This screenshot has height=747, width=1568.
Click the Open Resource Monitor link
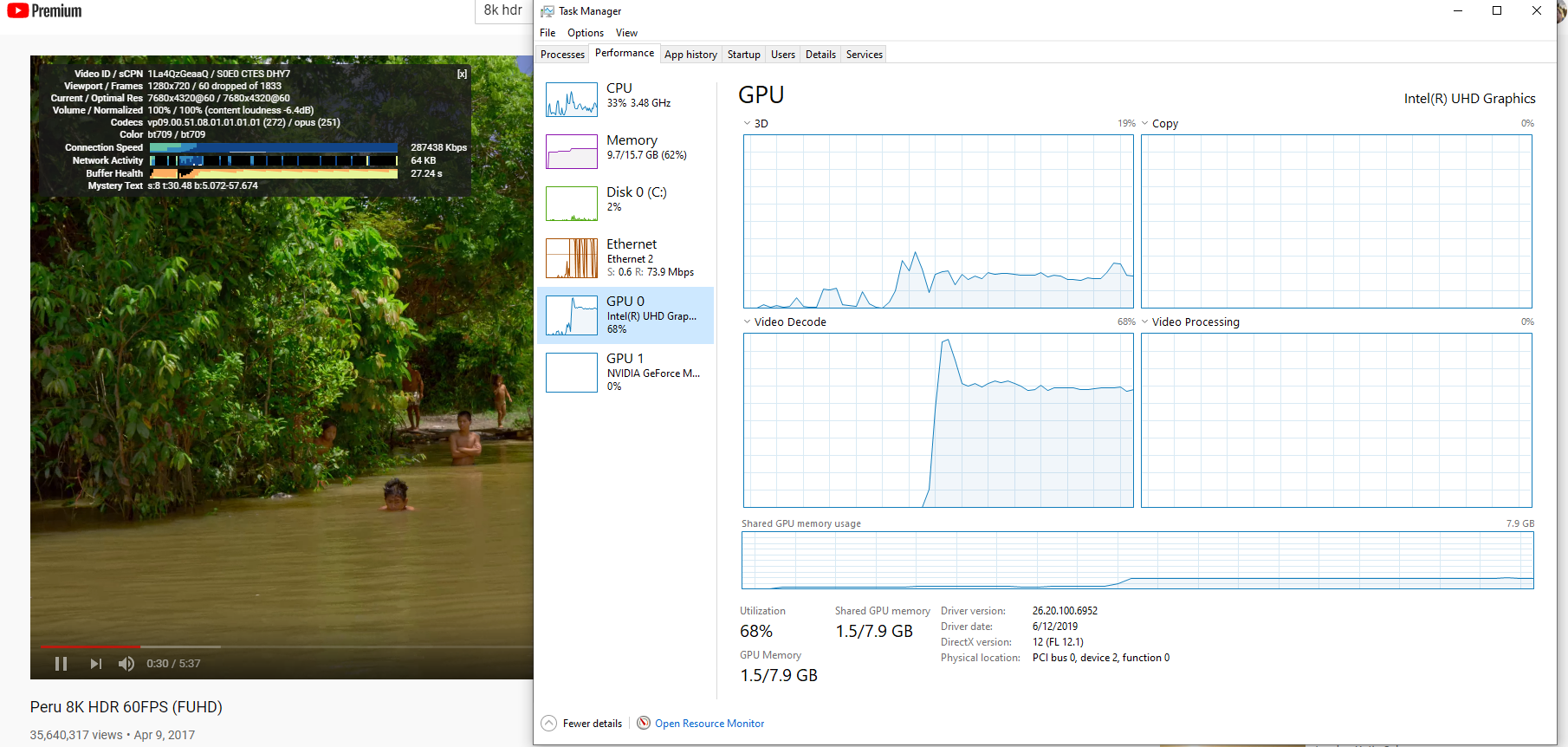click(709, 724)
